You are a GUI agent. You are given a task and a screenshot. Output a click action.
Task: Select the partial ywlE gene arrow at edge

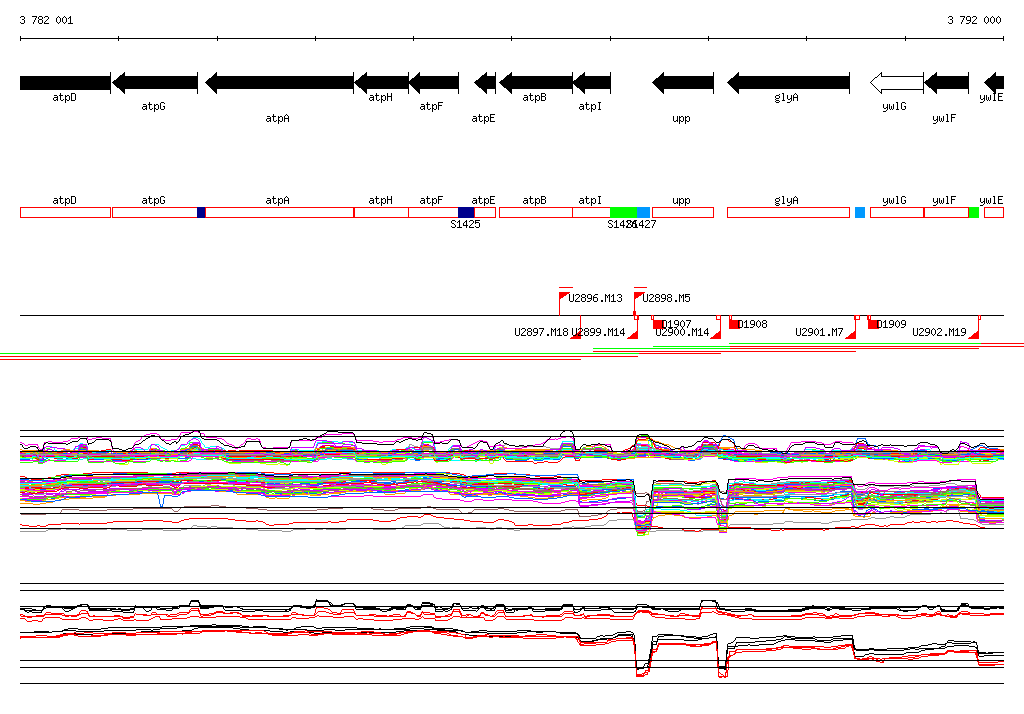(993, 83)
